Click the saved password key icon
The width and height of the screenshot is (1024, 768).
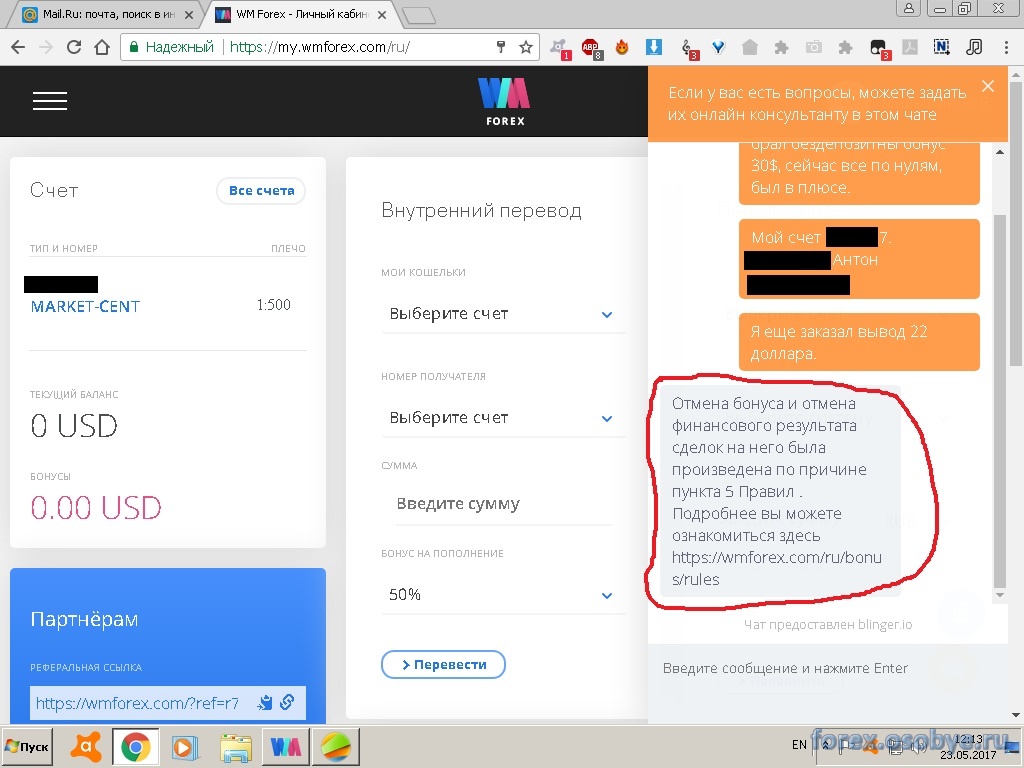click(x=501, y=47)
